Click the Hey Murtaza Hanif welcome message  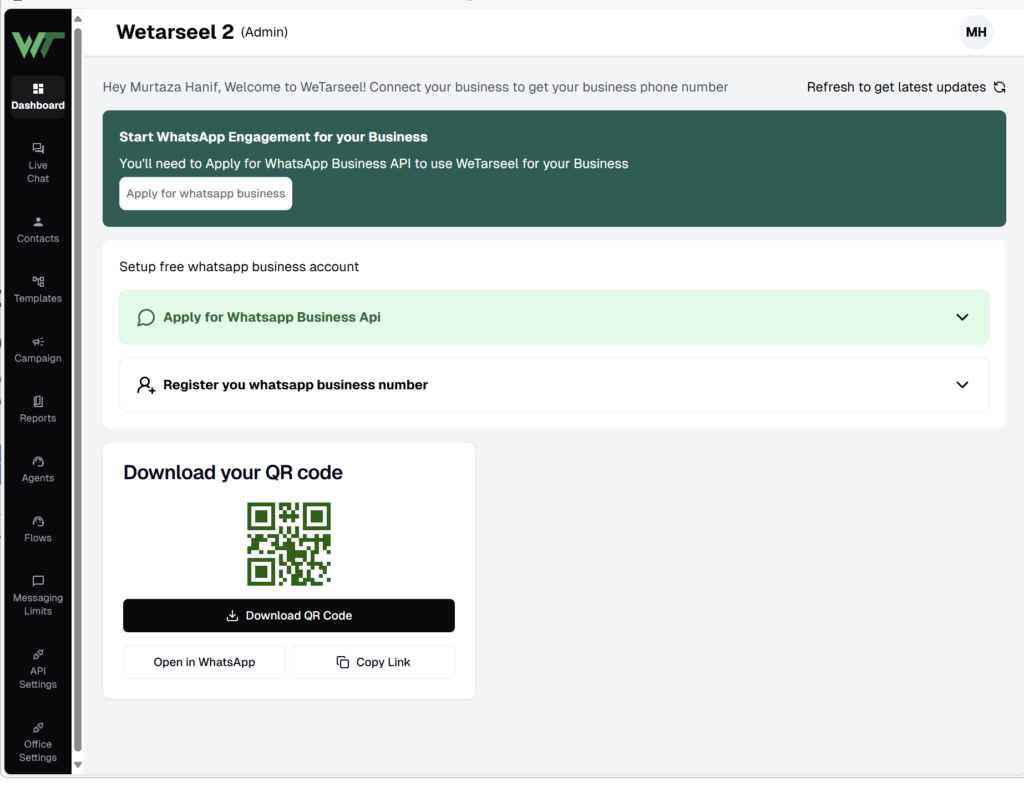click(415, 87)
